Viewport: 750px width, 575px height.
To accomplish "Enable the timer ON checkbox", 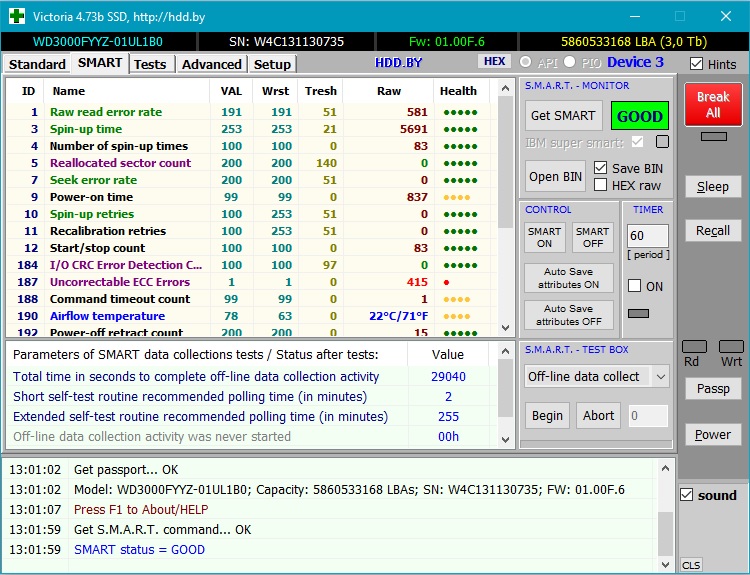I will (634, 286).
